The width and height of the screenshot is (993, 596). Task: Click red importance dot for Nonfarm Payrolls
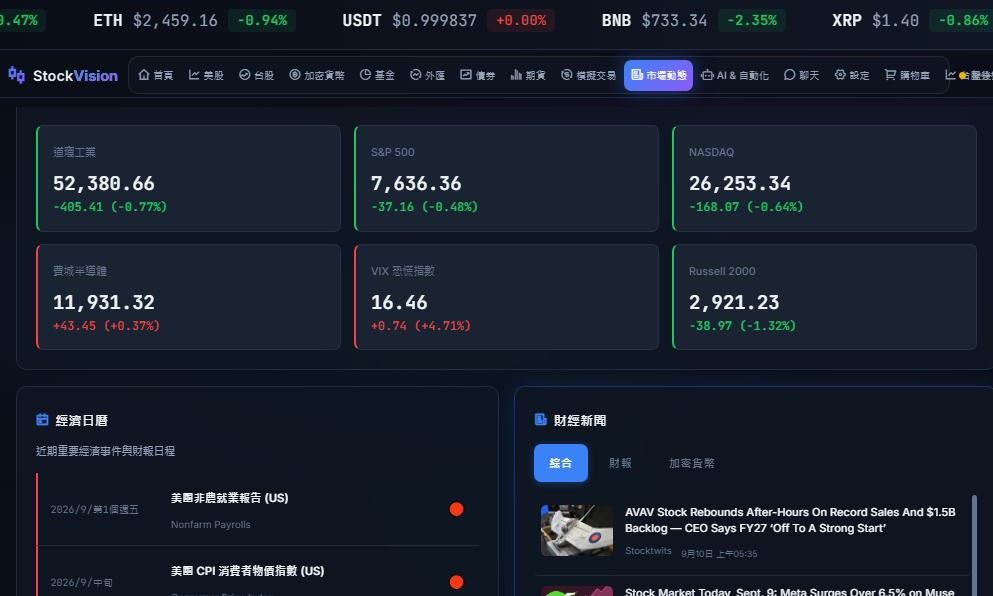[456, 509]
